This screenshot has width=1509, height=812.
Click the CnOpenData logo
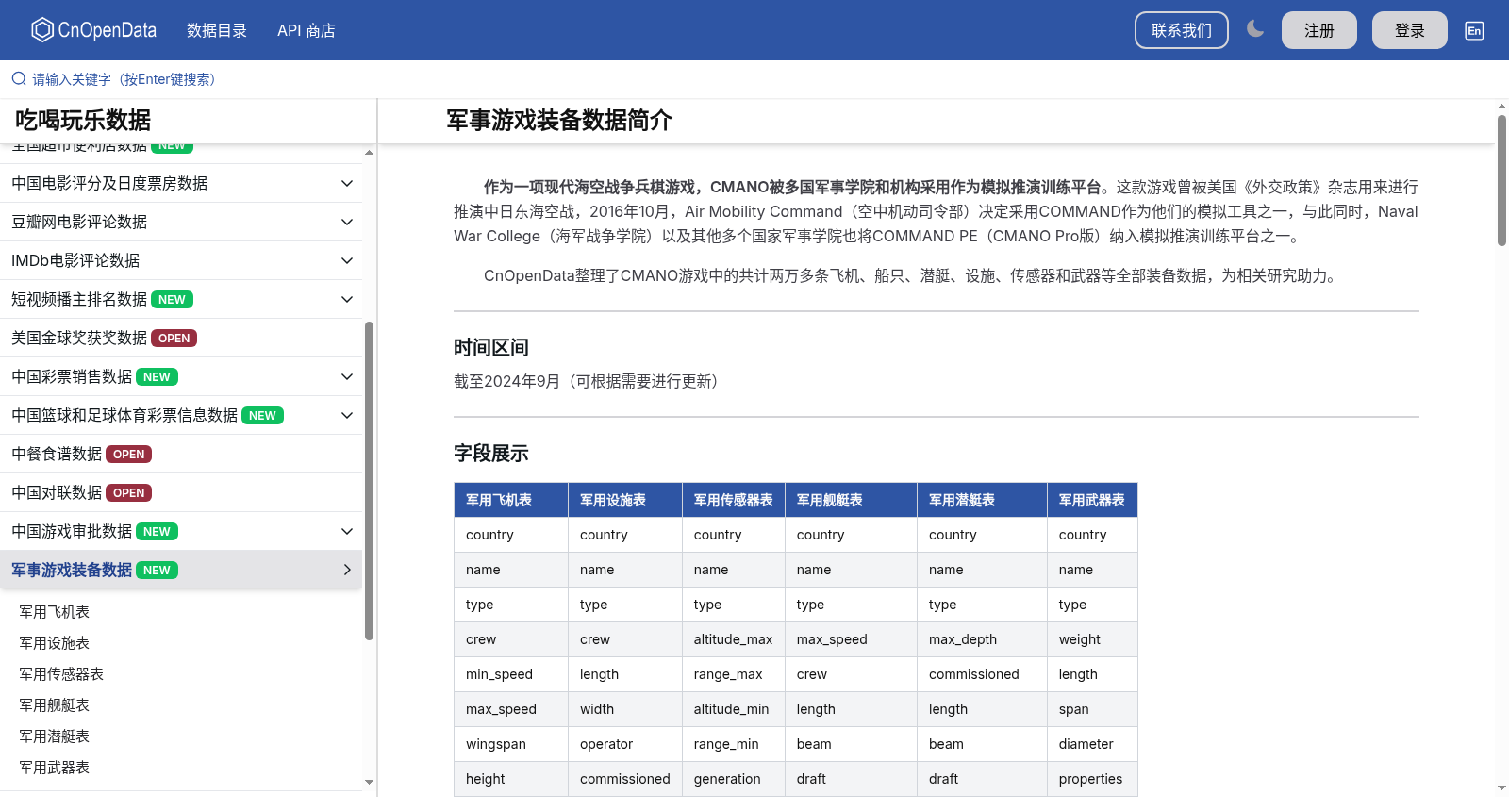(93, 30)
